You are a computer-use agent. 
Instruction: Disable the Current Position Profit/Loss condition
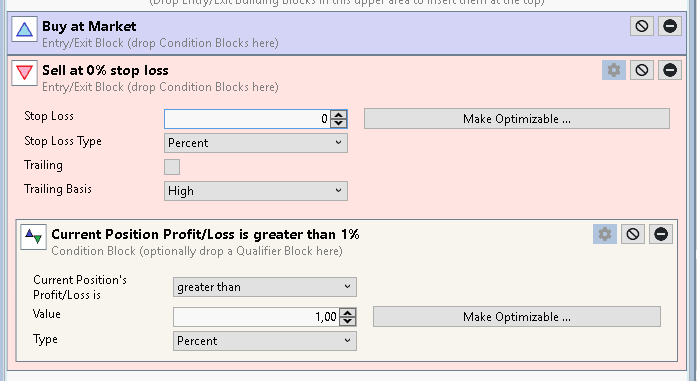coord(633,234)
